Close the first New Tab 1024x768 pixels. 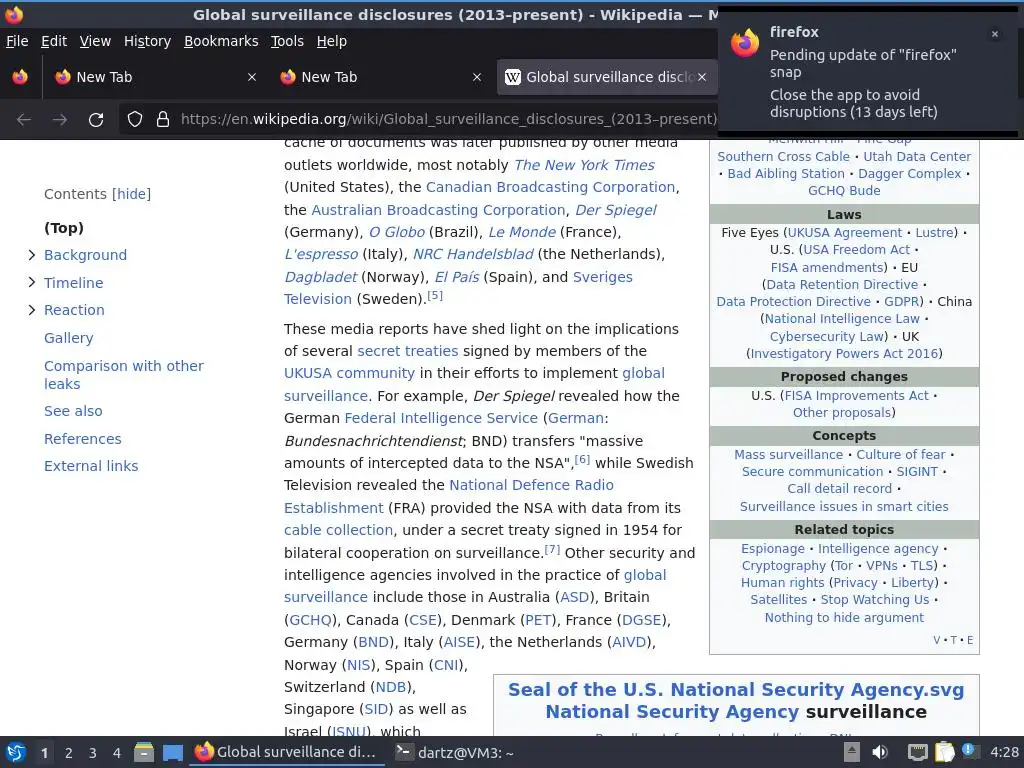tap(251, 77)
